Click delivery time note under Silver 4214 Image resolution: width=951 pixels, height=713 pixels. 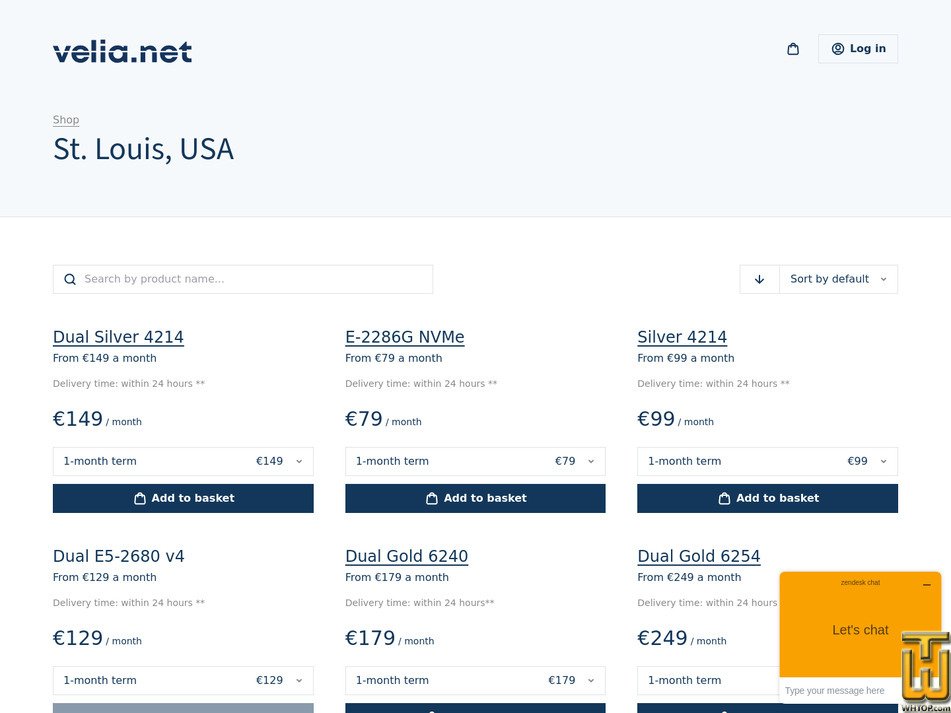[x=713, y=384]
